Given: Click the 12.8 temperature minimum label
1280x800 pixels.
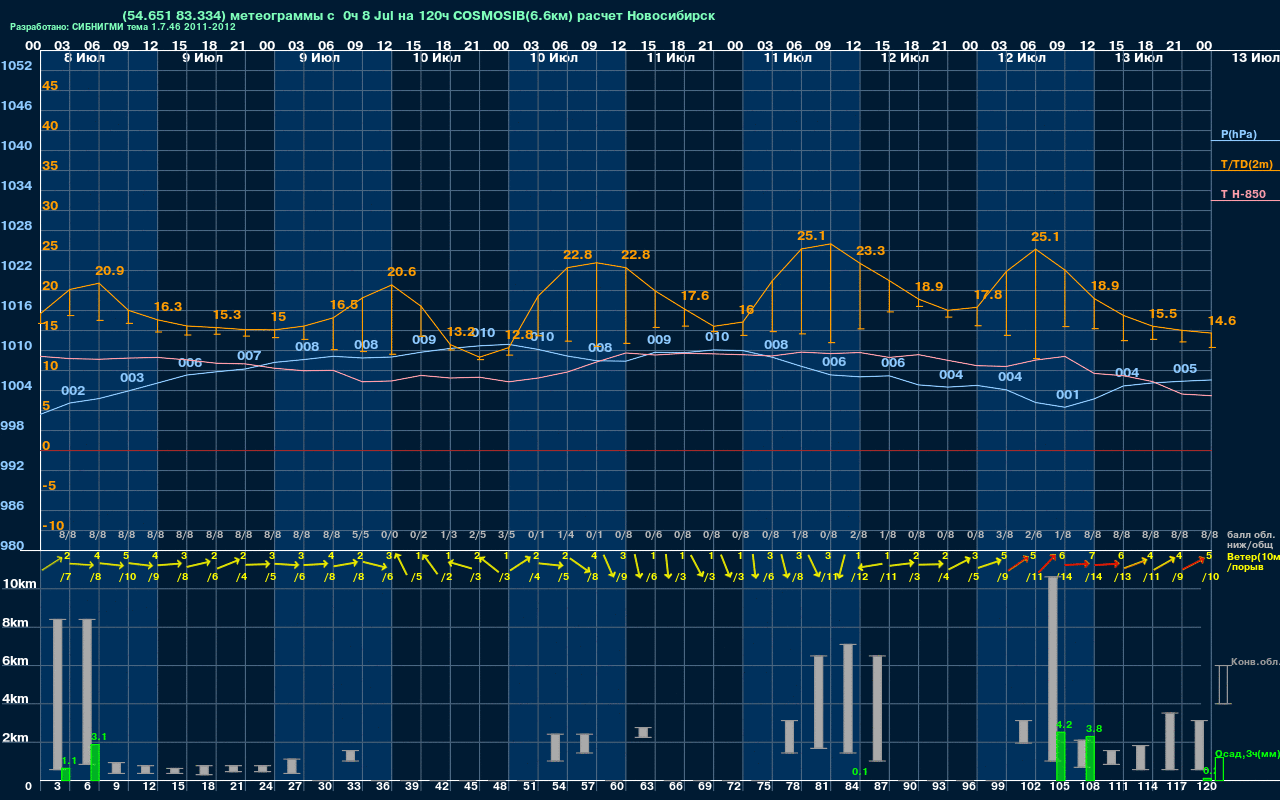Looking at the screenshot, I should click(x=518, y=335).
